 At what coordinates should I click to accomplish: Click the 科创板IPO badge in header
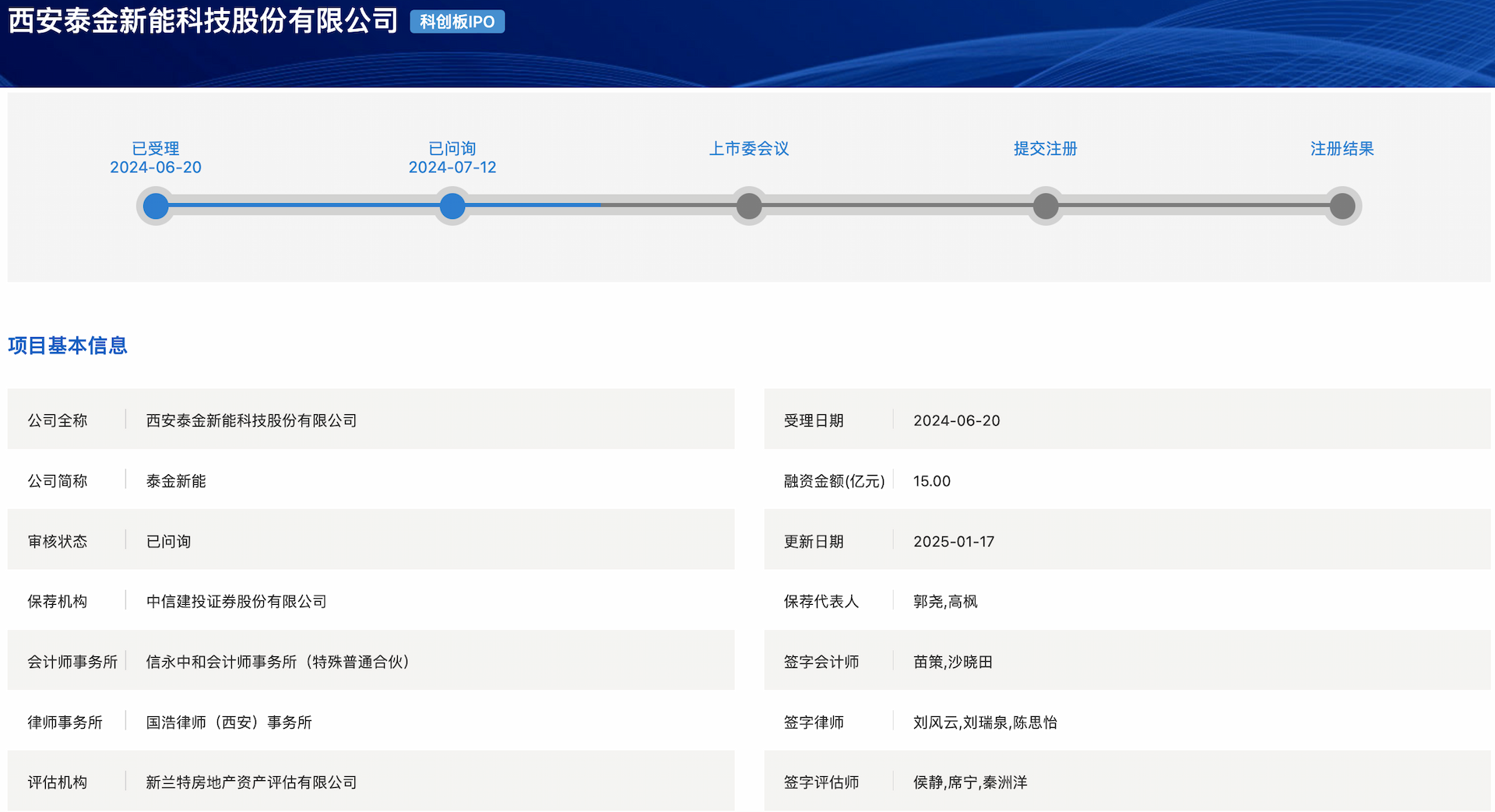point(457,22)
